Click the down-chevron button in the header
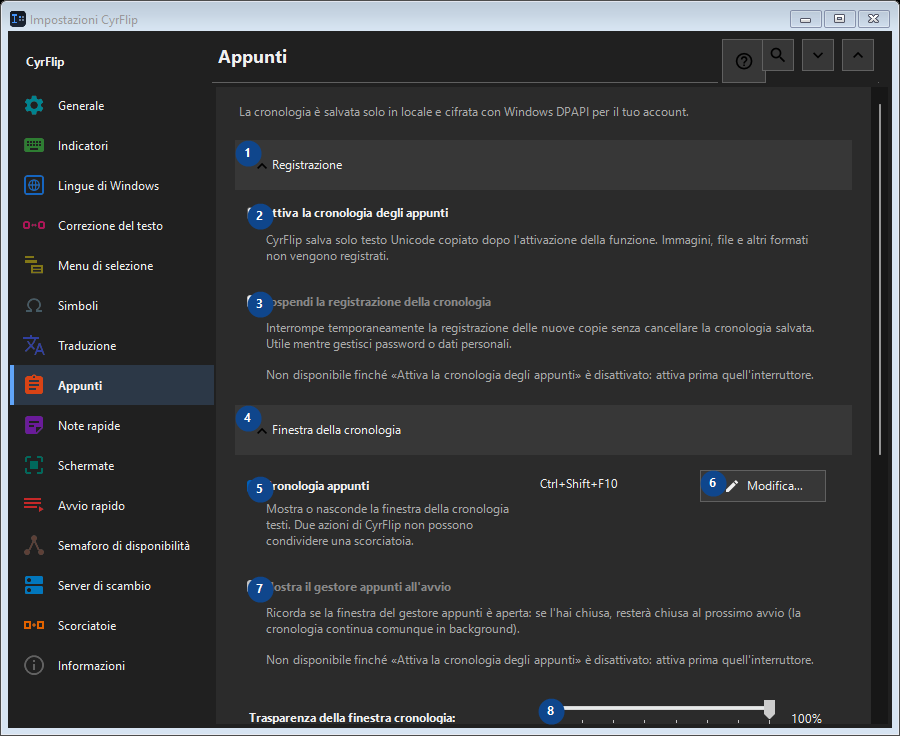 tap(818, 55)
